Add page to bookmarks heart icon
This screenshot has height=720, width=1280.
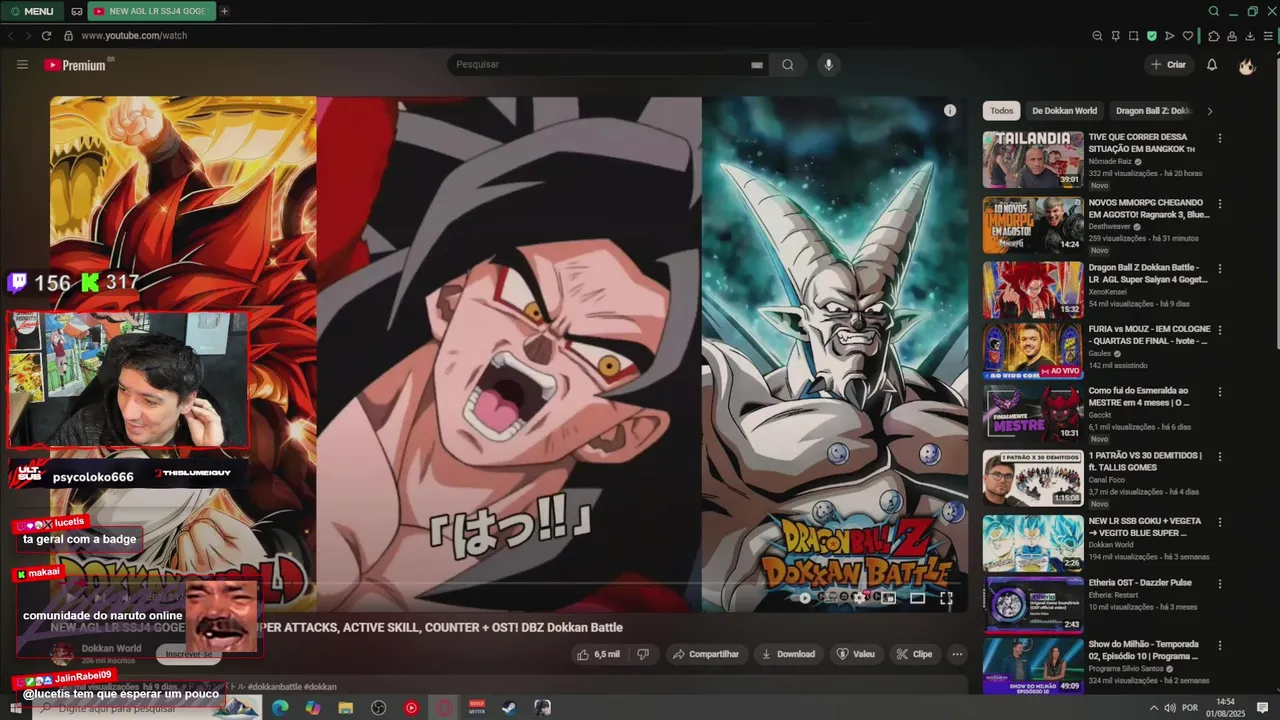click(1188, 35)
